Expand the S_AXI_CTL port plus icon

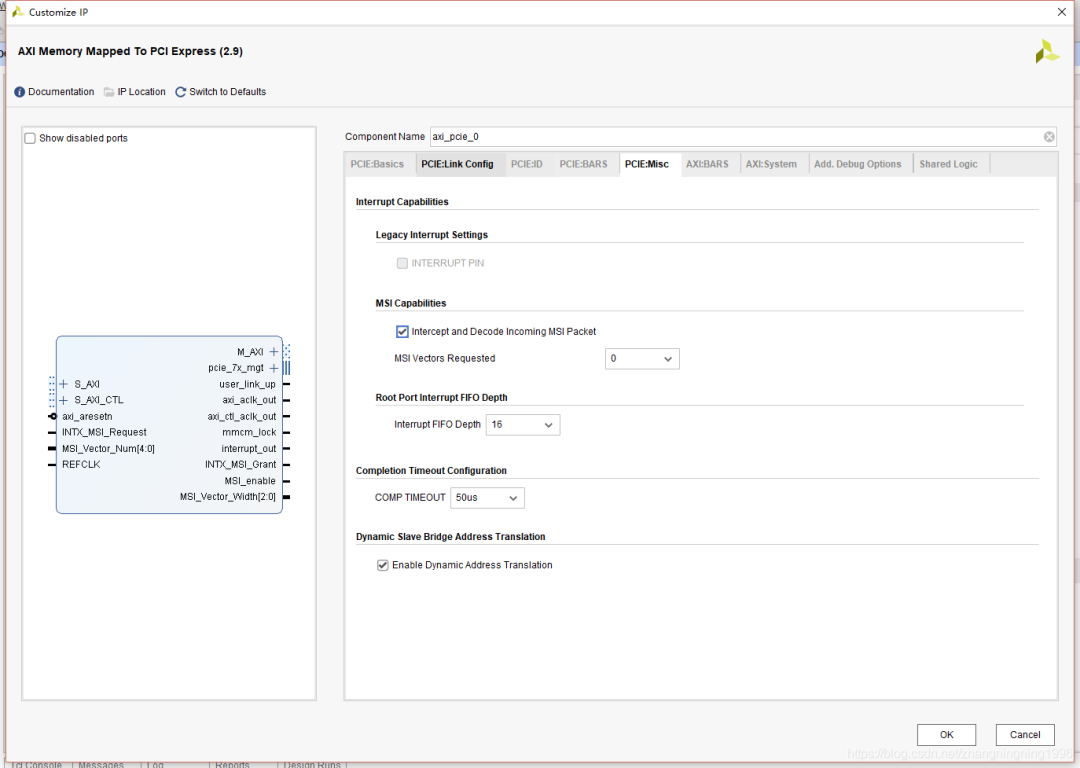coord(64,400)
